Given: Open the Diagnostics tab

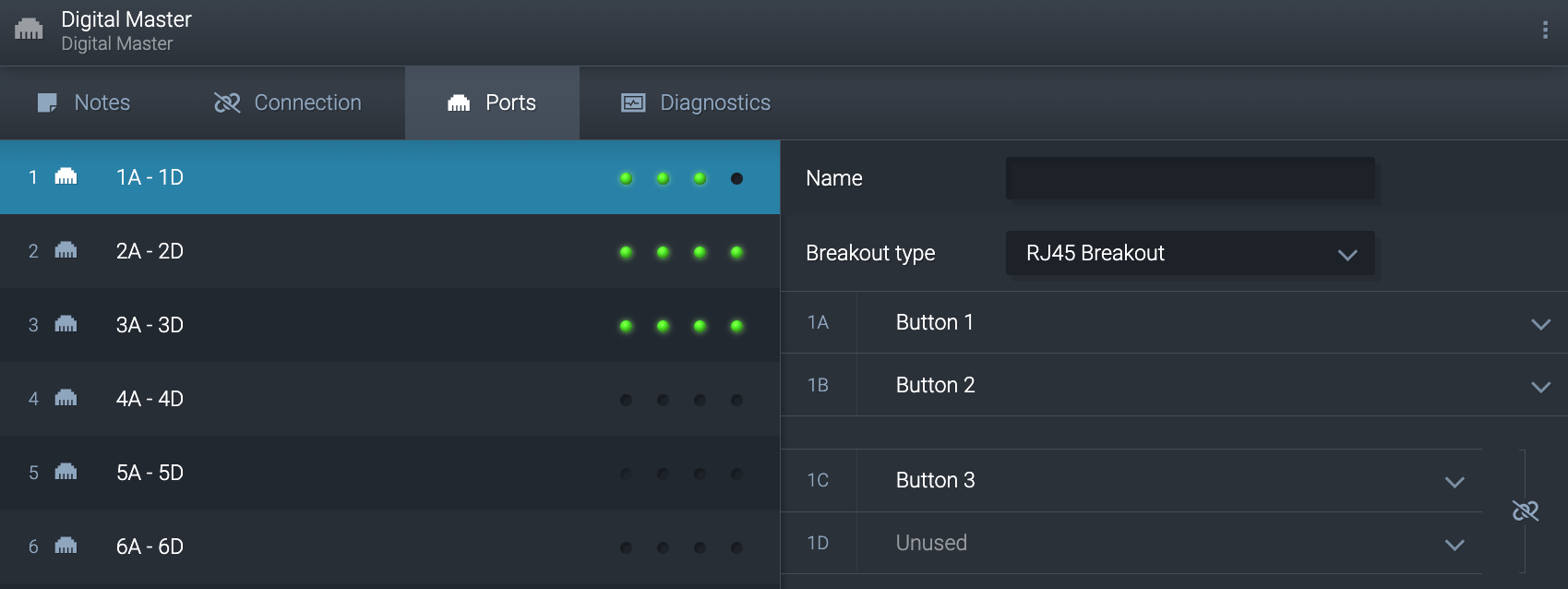Looking at the screenshot, I should 696,102.
